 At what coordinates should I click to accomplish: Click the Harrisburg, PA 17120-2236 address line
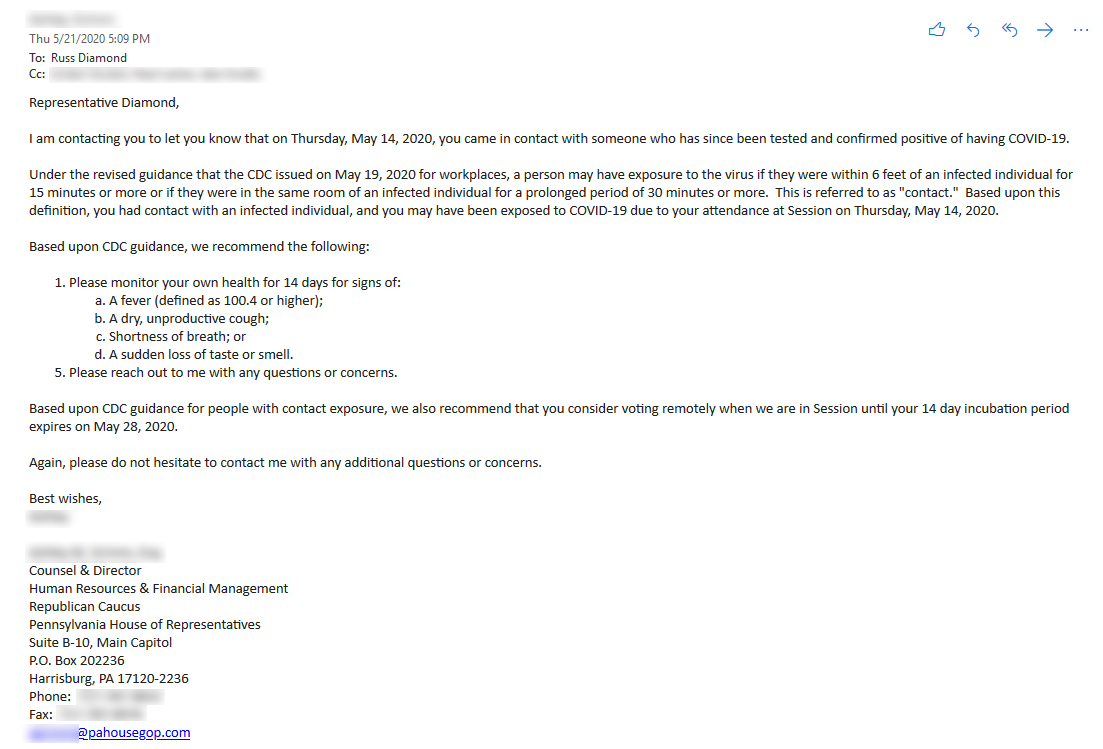pos(109,678)
